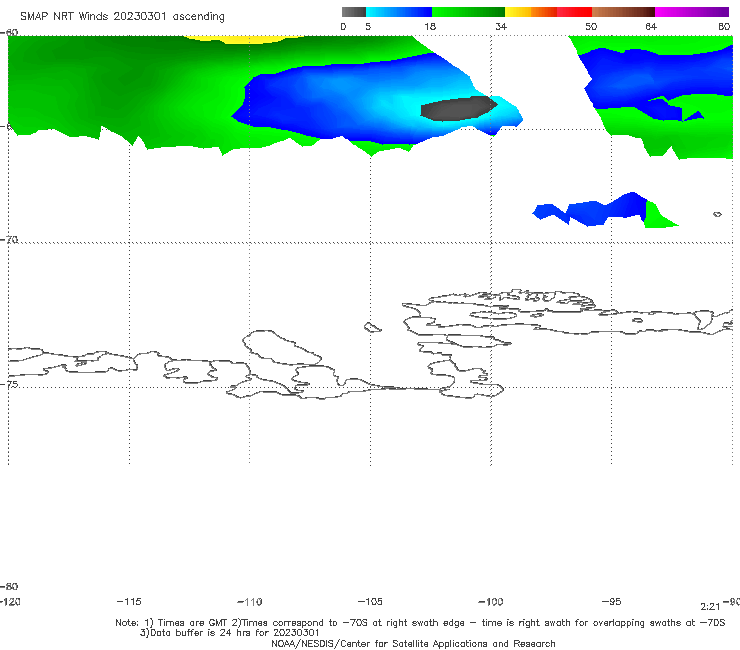Click the "80" label at the color bar end
The width and height of the screenshot is (740, 650).
724,27
